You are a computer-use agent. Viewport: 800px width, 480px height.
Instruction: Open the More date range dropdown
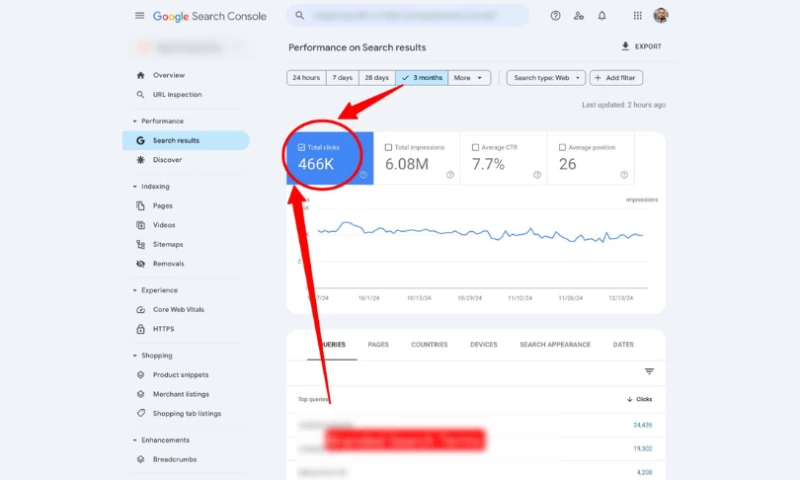[x=469, y=78]
